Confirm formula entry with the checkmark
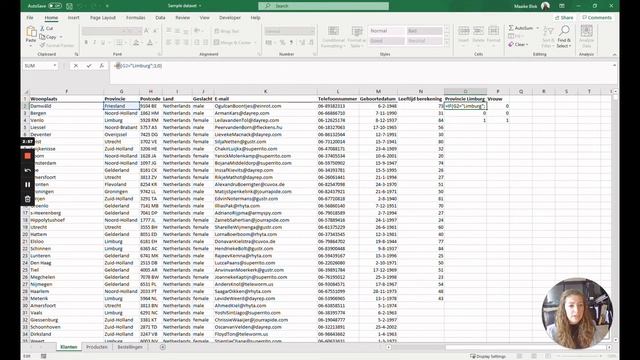640x360 pixels. pos(89,66)
